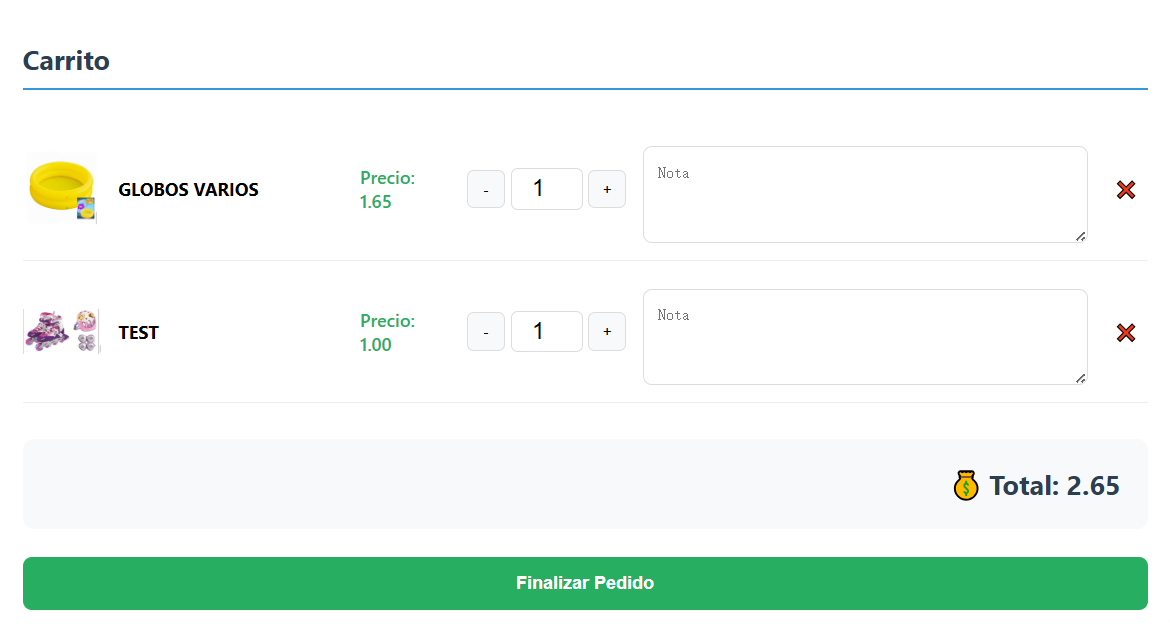Viewport: 1170px width, 630px height.
Task: Click the Total: 2.65 amount text
Action: [1054, 486]
